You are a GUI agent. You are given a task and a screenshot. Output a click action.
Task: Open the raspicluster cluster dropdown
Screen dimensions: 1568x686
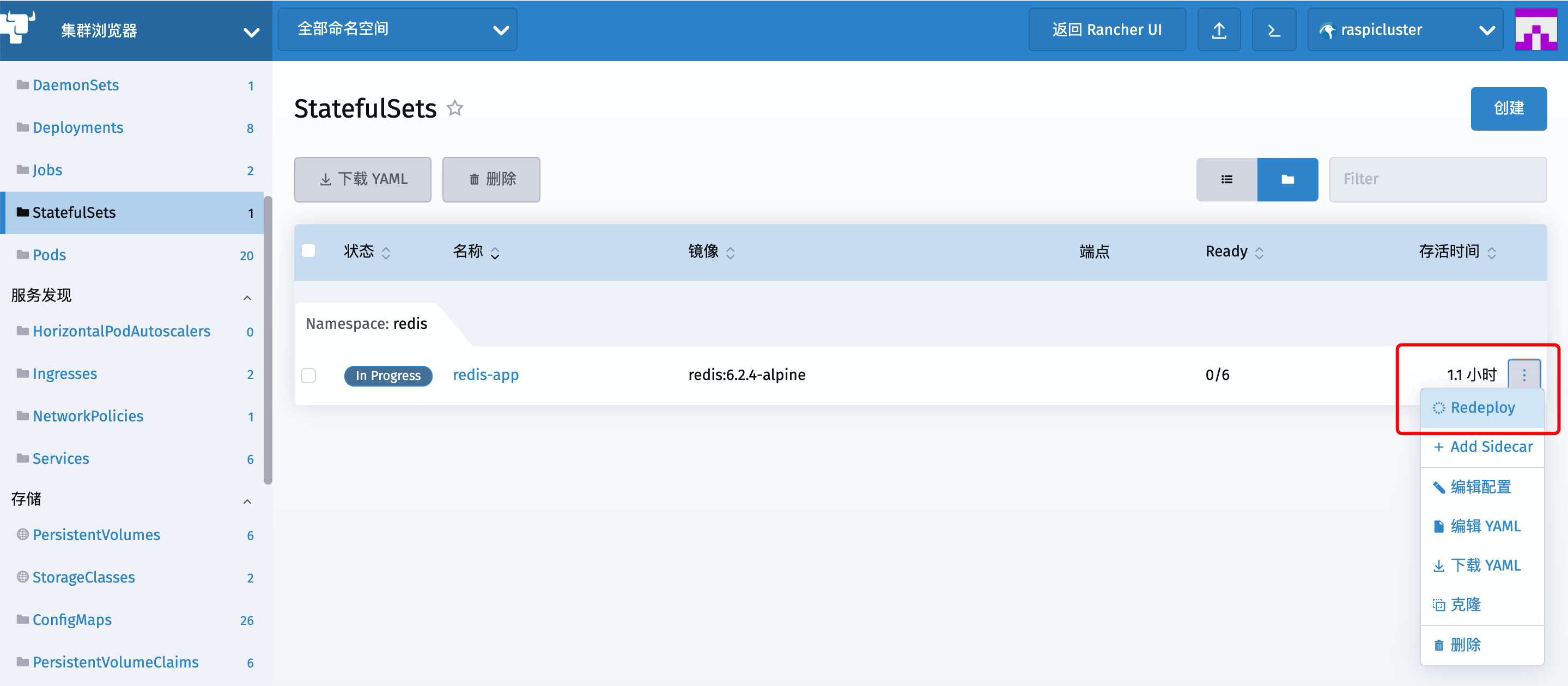1405,30
